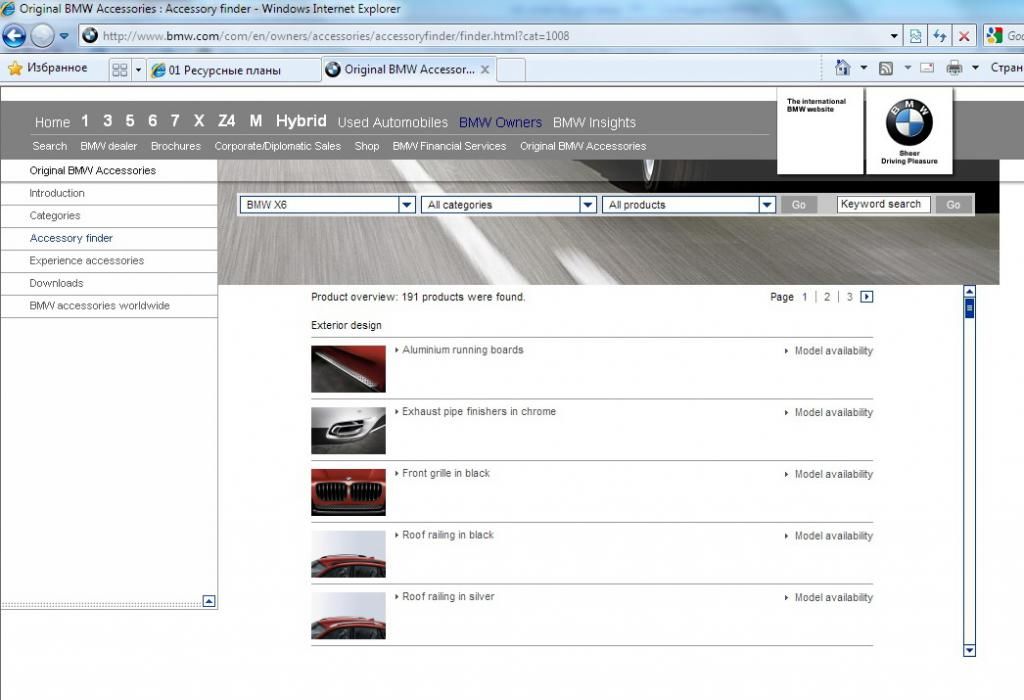Click the product list scroll up arrow
Viewport: 1024px width, 700px height.
969,292
